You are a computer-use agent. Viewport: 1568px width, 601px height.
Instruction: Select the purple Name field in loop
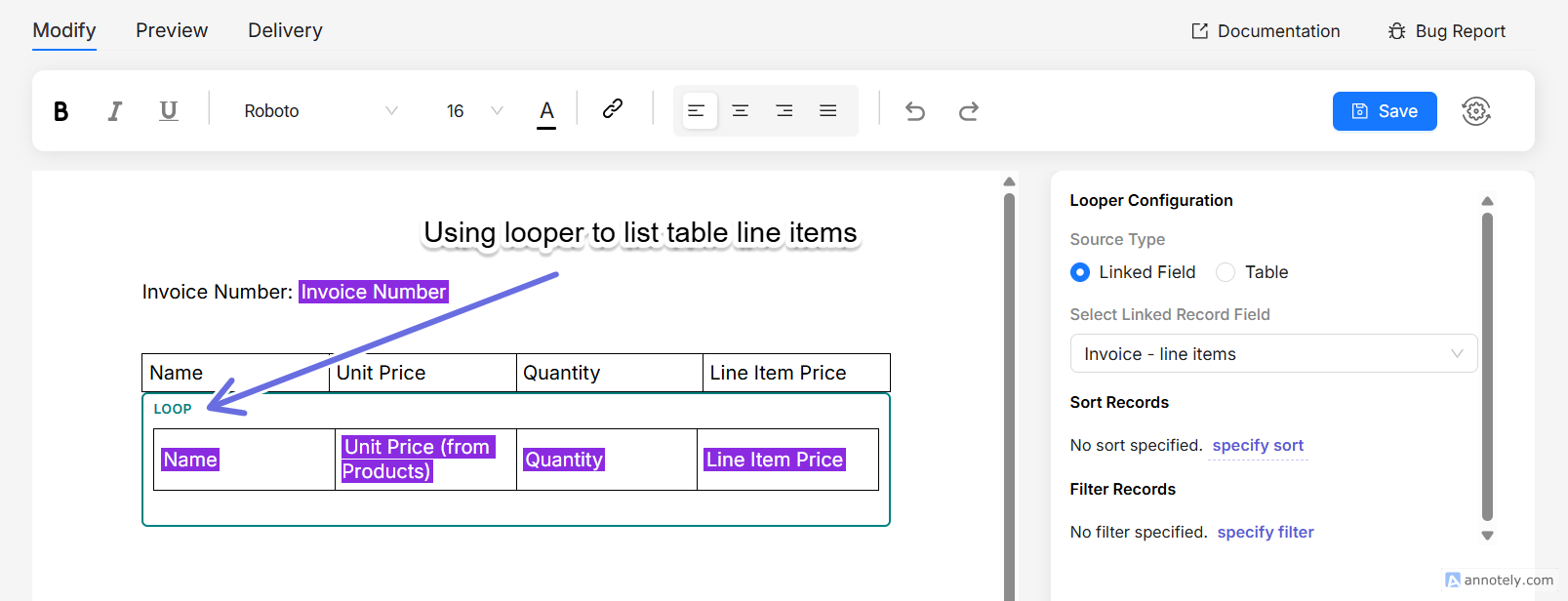click(190, 460)
